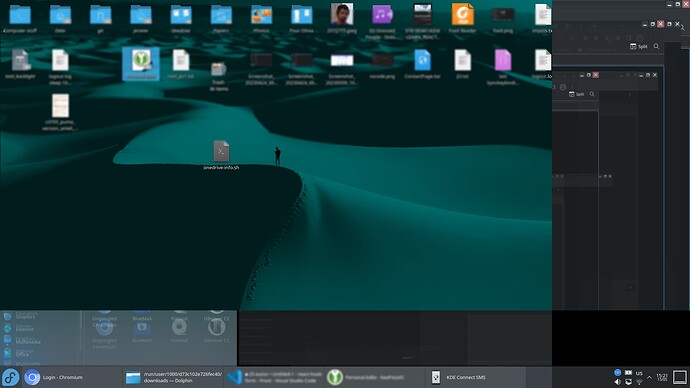The width and height of the screenshot is (690, 388).
Task: Switch to the Visual Studio Code window
Action: click(x=275, y=377)
